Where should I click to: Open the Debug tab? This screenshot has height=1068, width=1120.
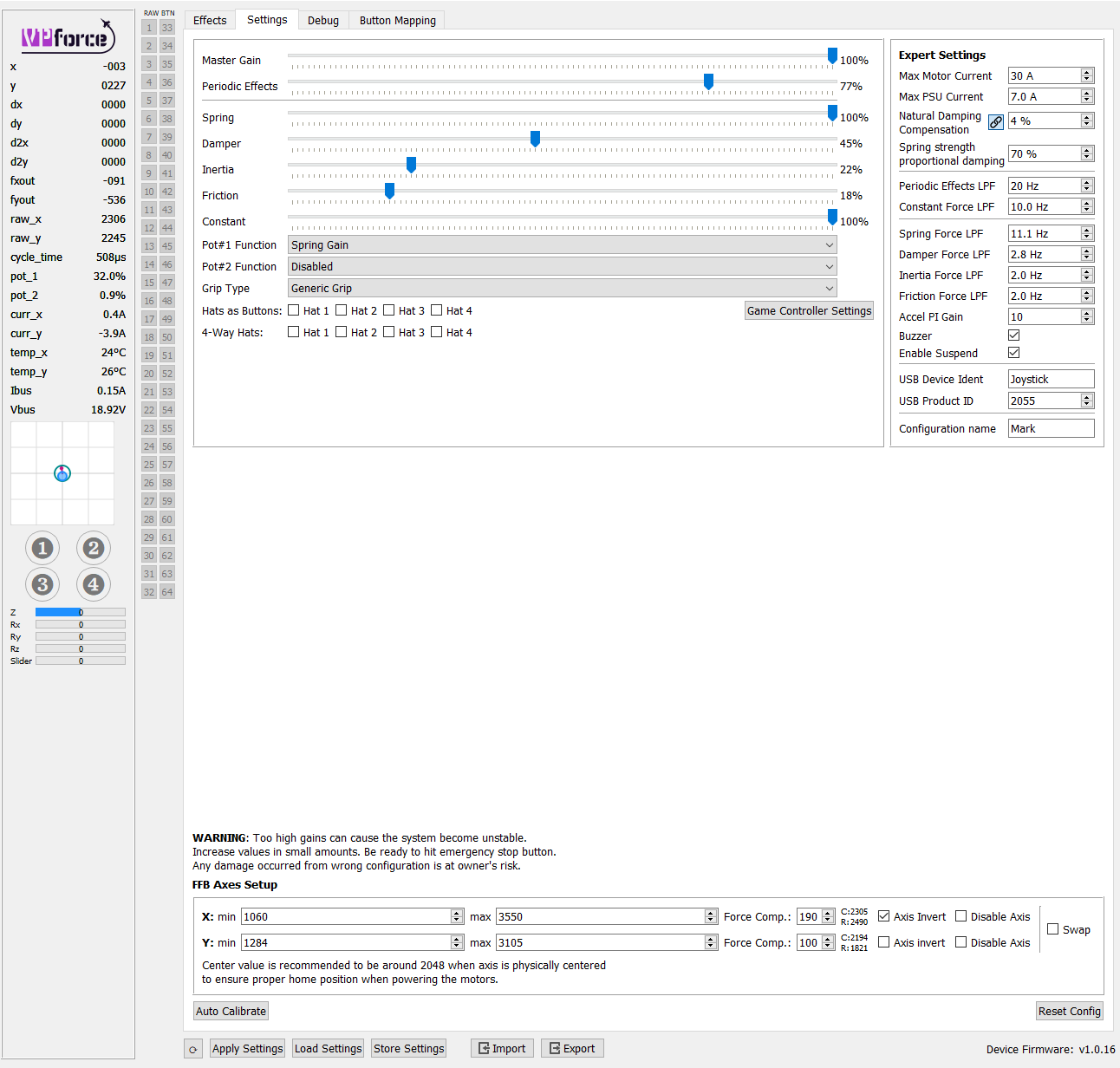click(322, 19)
